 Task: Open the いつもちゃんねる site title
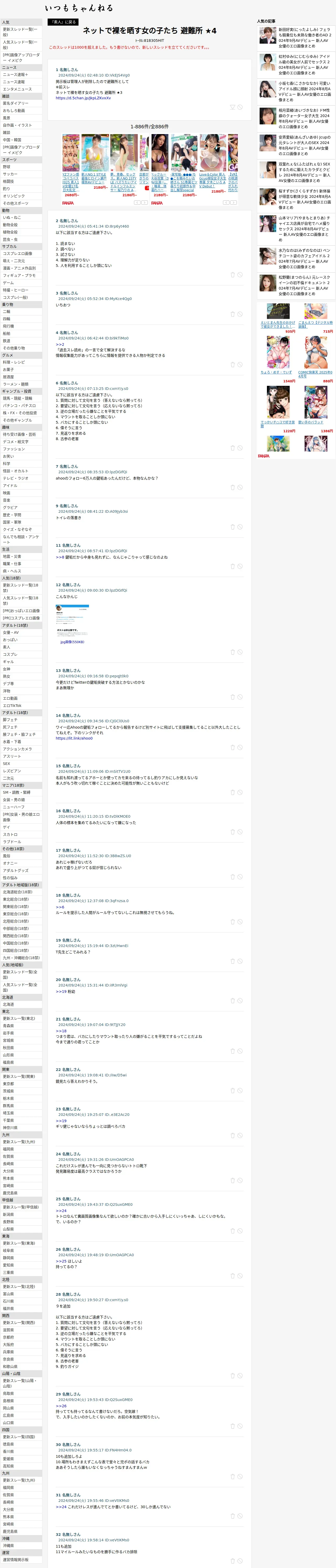coord(79,8)
